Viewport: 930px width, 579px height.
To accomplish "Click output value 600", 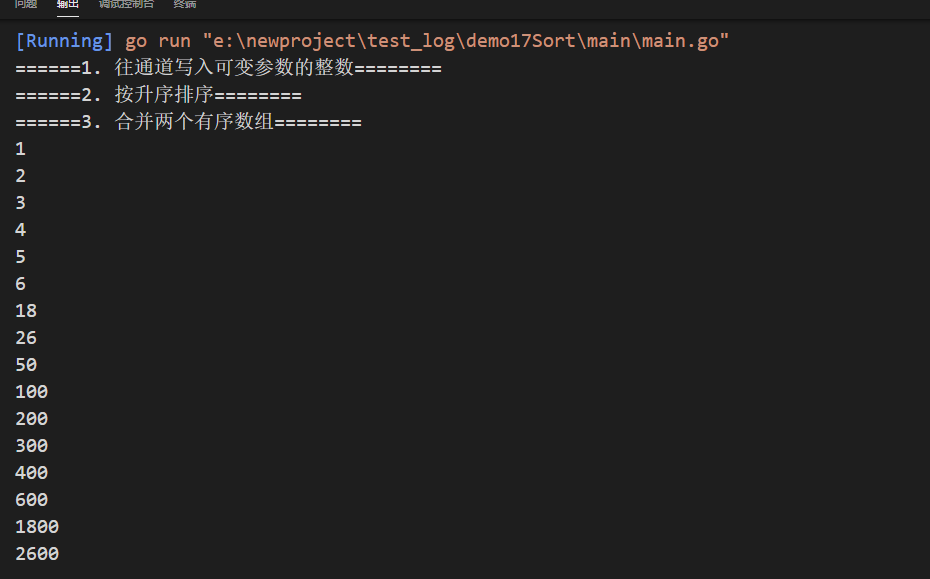I will point(31,500).
